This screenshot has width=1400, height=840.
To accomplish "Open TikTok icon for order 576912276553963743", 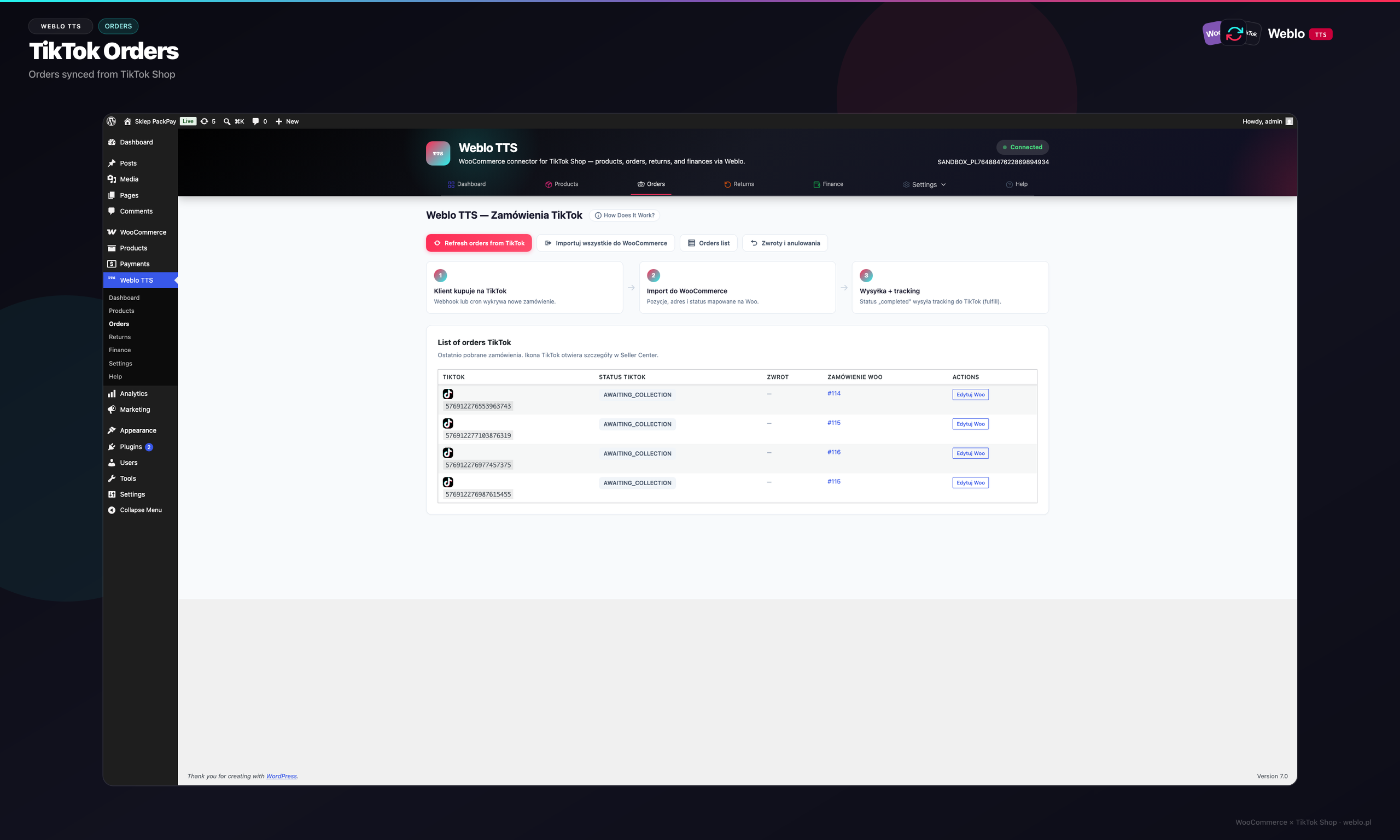I will tap(447, 394).
